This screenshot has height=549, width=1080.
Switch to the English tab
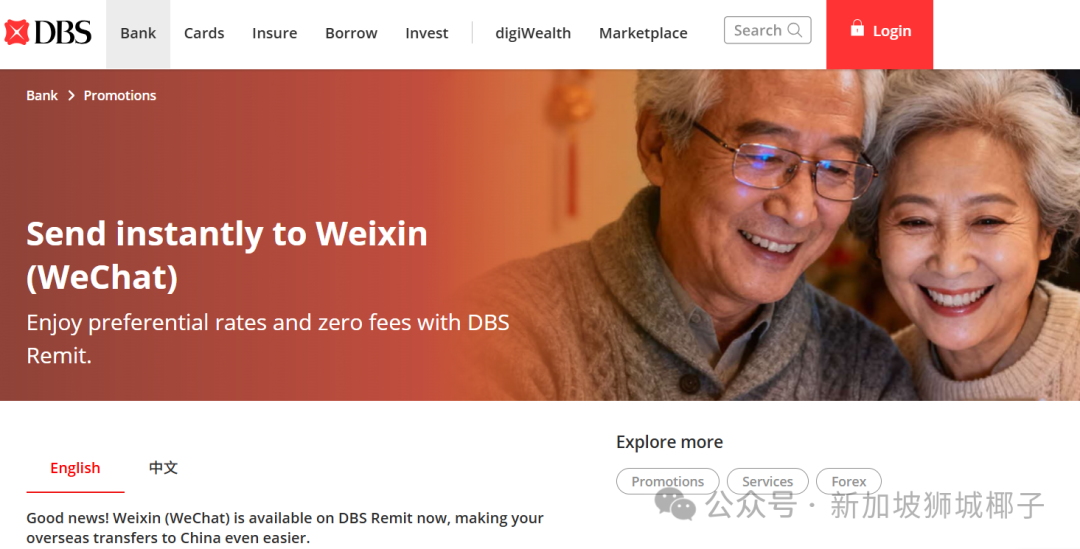coord(75,468)
